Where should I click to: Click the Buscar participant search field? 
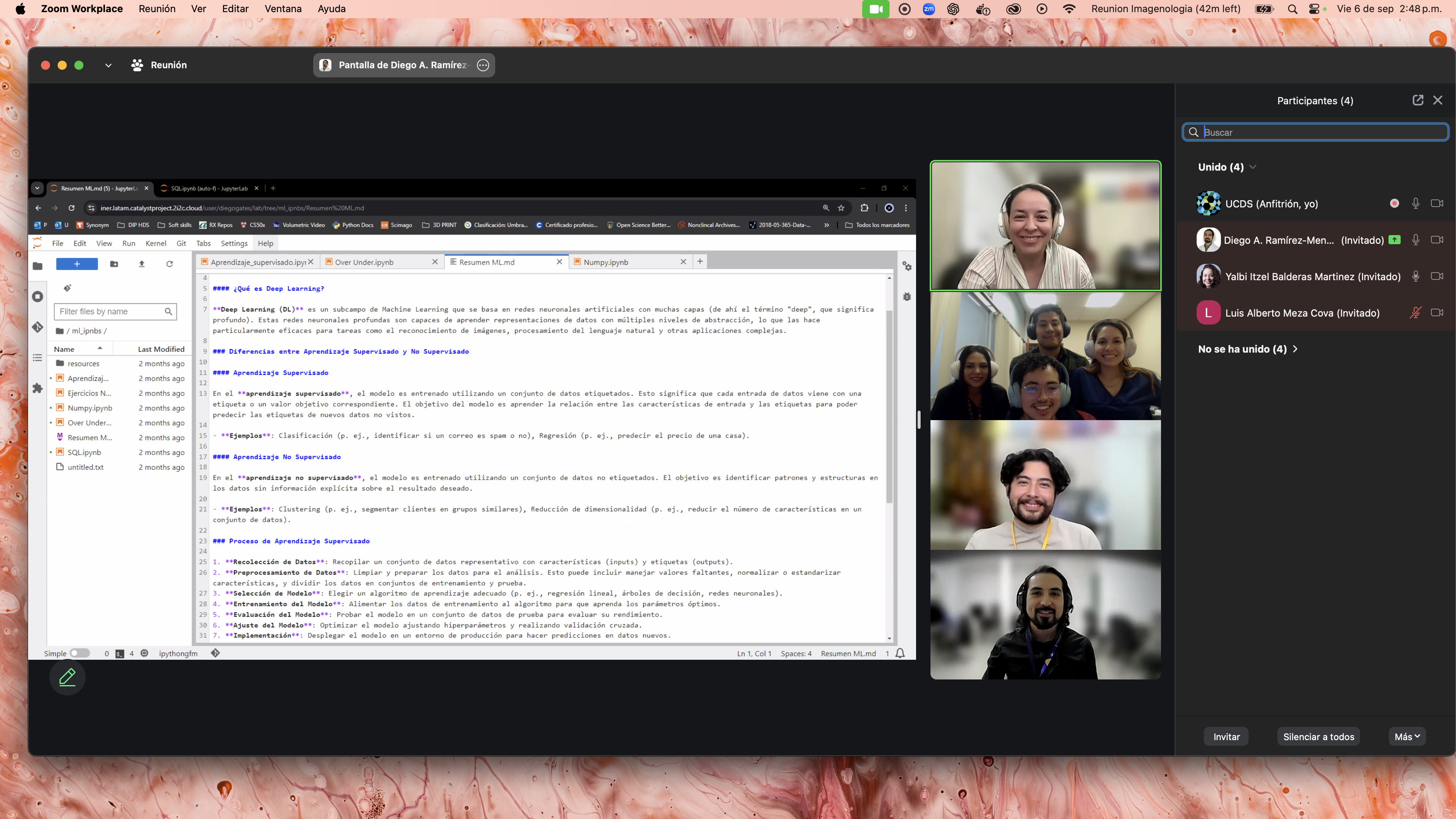[x=1314, y=132]
